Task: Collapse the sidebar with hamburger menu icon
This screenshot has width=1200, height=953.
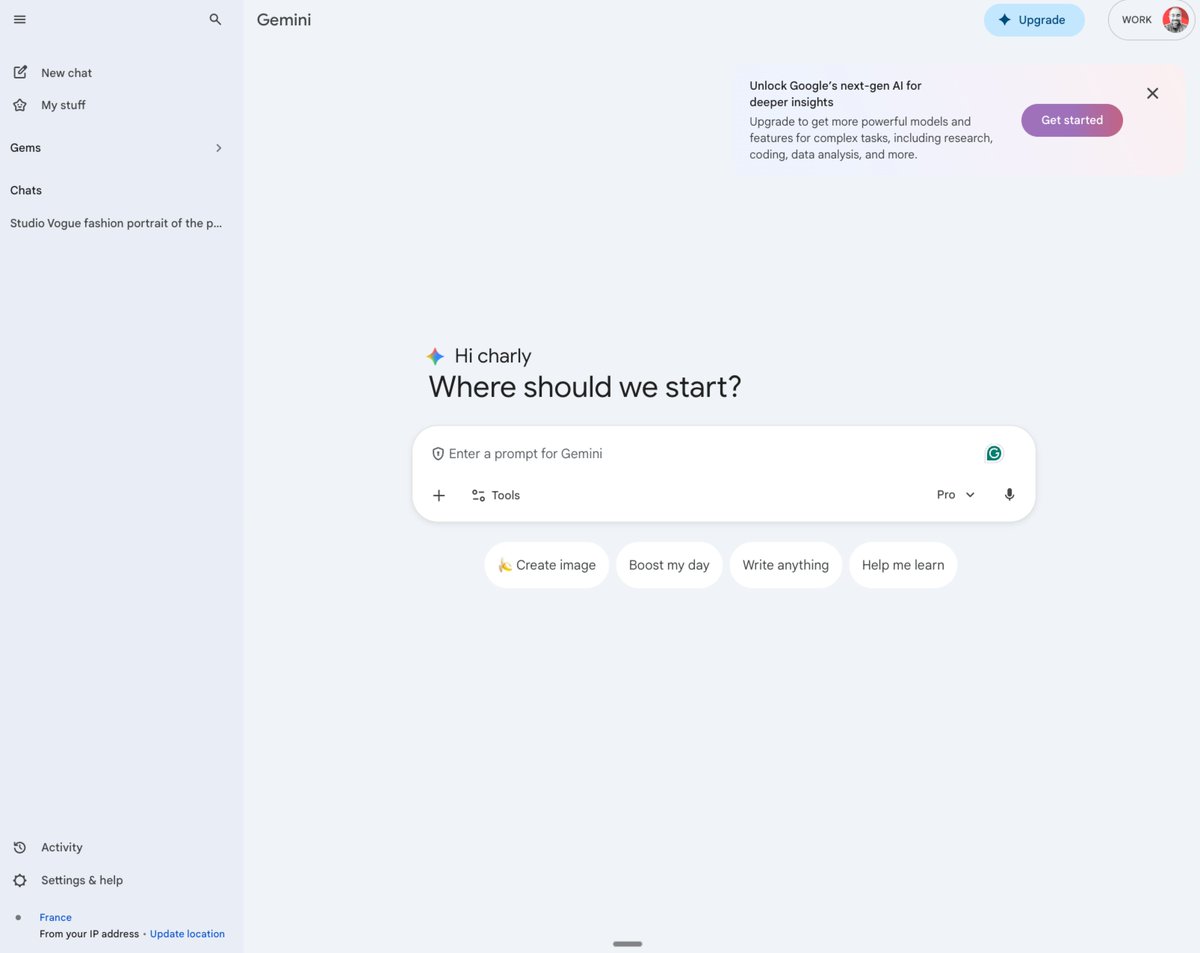Action: [x=20, y=19]
